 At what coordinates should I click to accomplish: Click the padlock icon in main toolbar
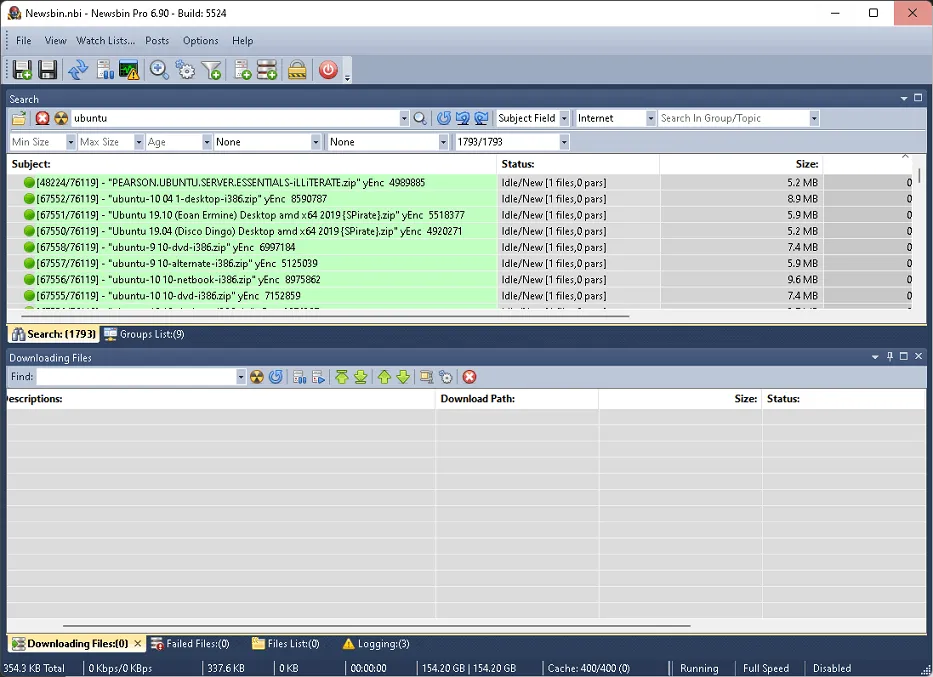tap(297, 70)
